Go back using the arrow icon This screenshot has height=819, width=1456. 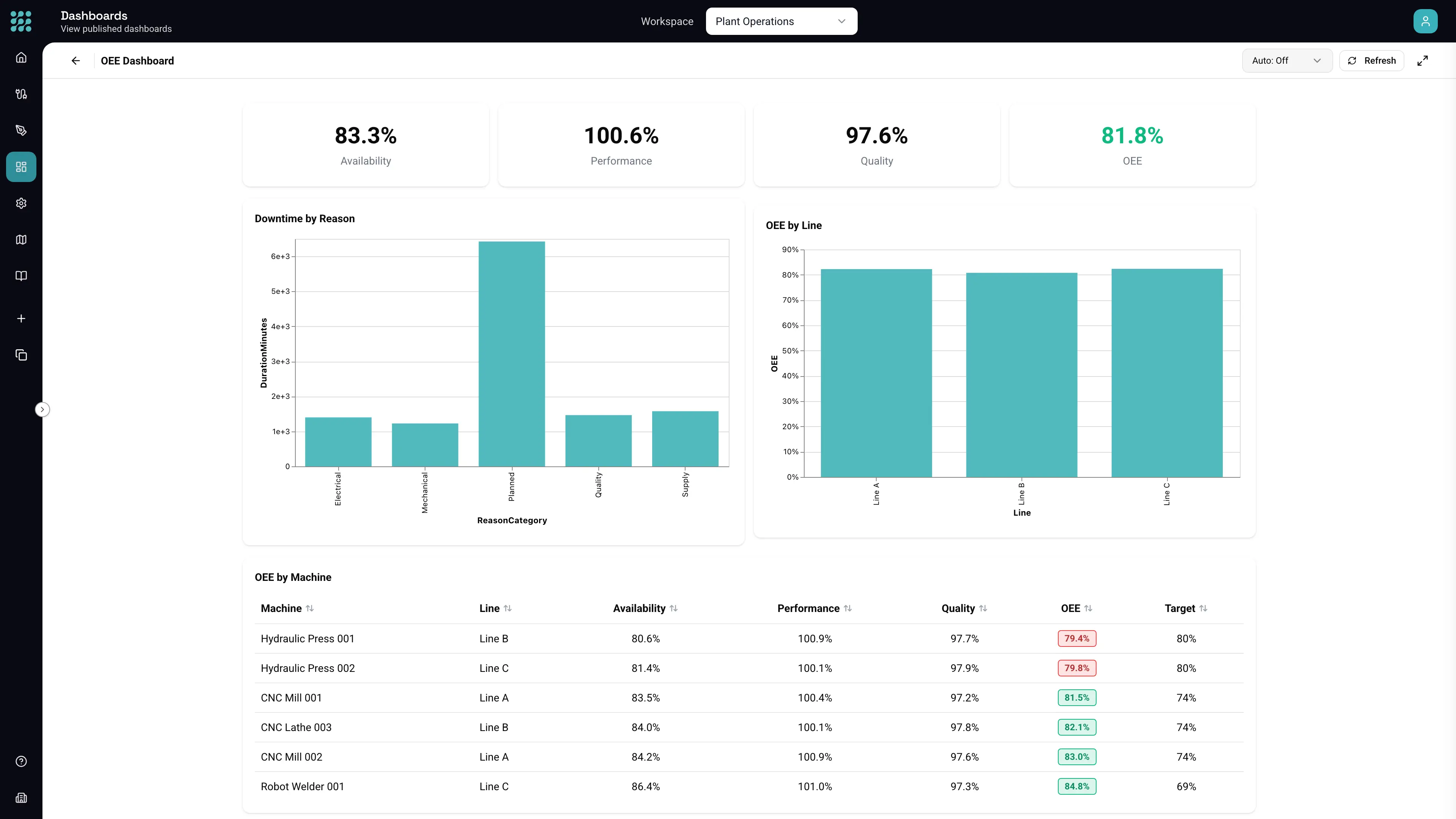76,61
